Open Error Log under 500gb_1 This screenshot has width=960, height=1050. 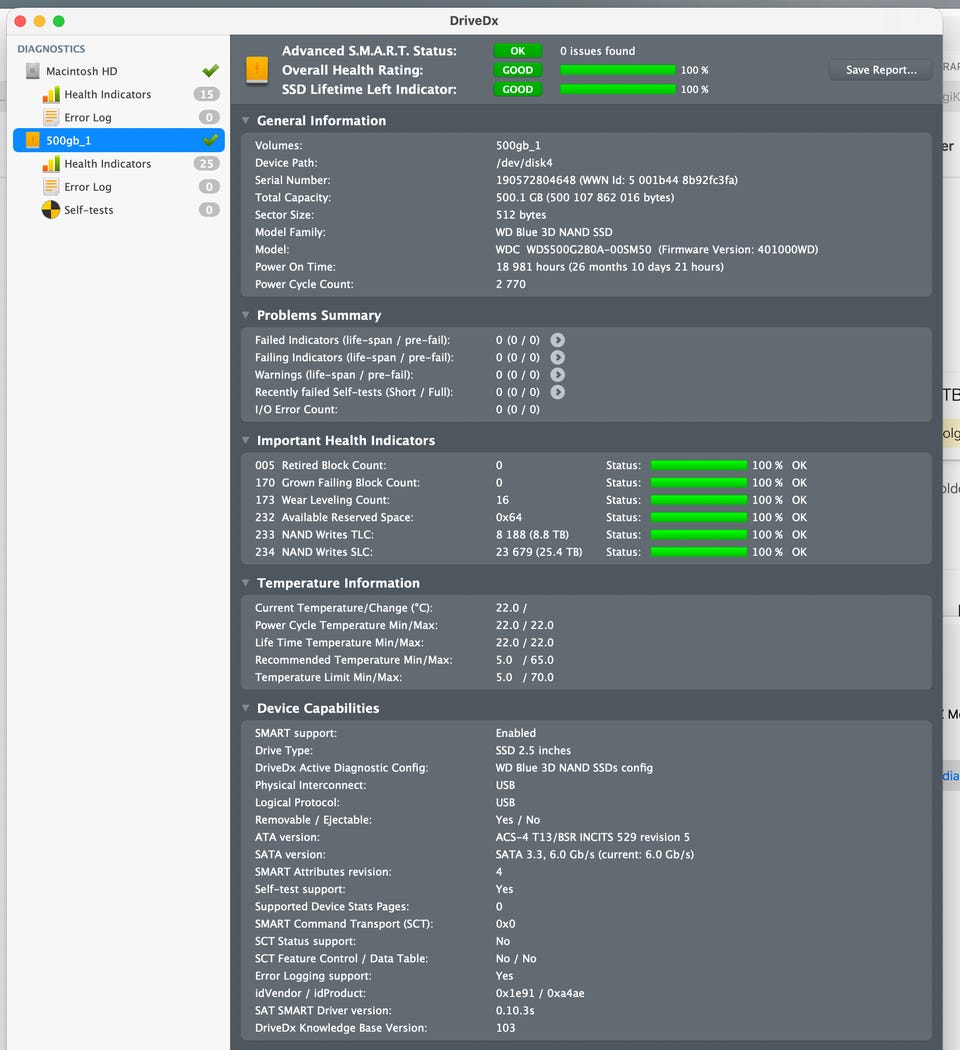click(x=118, y=187)
